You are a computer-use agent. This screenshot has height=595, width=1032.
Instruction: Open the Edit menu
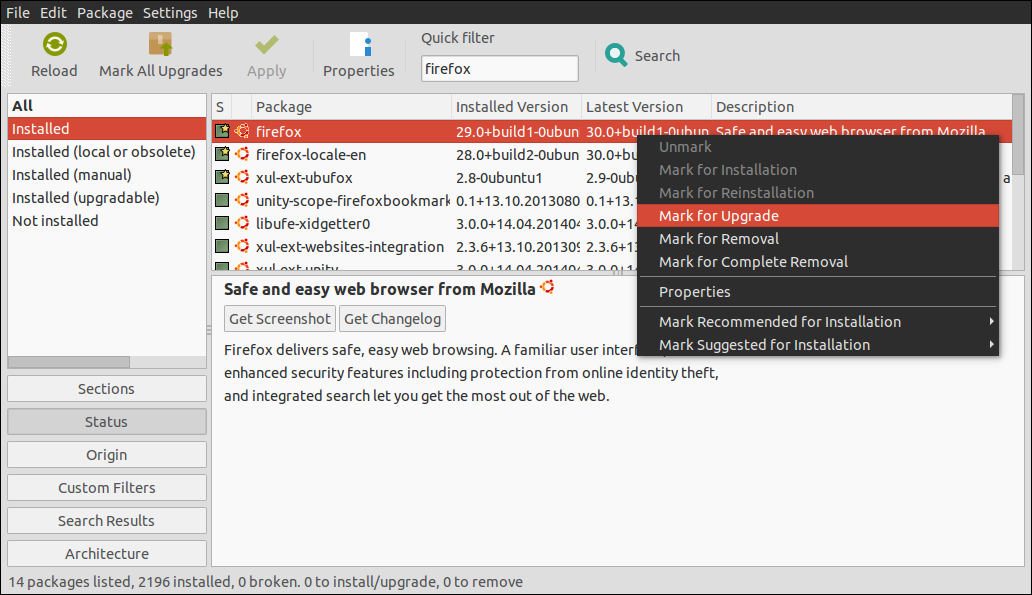pos(53,13)
